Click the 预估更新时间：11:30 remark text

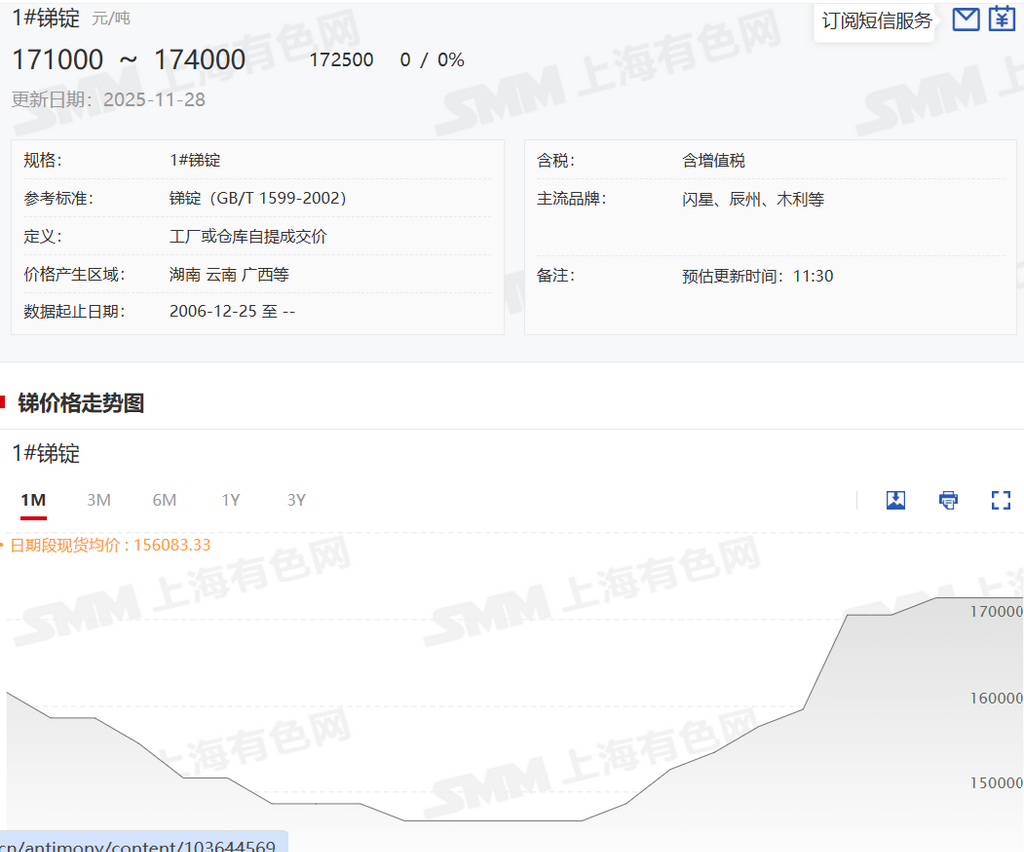point(757,276)
